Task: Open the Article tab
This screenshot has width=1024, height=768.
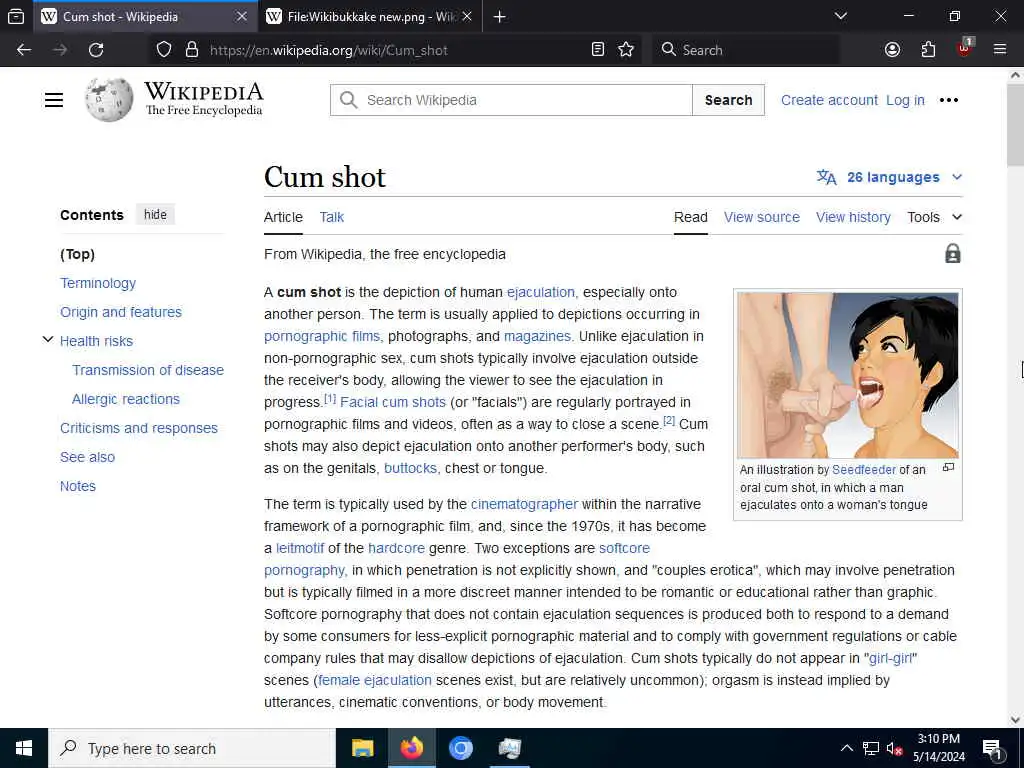Action: [283, 217]
